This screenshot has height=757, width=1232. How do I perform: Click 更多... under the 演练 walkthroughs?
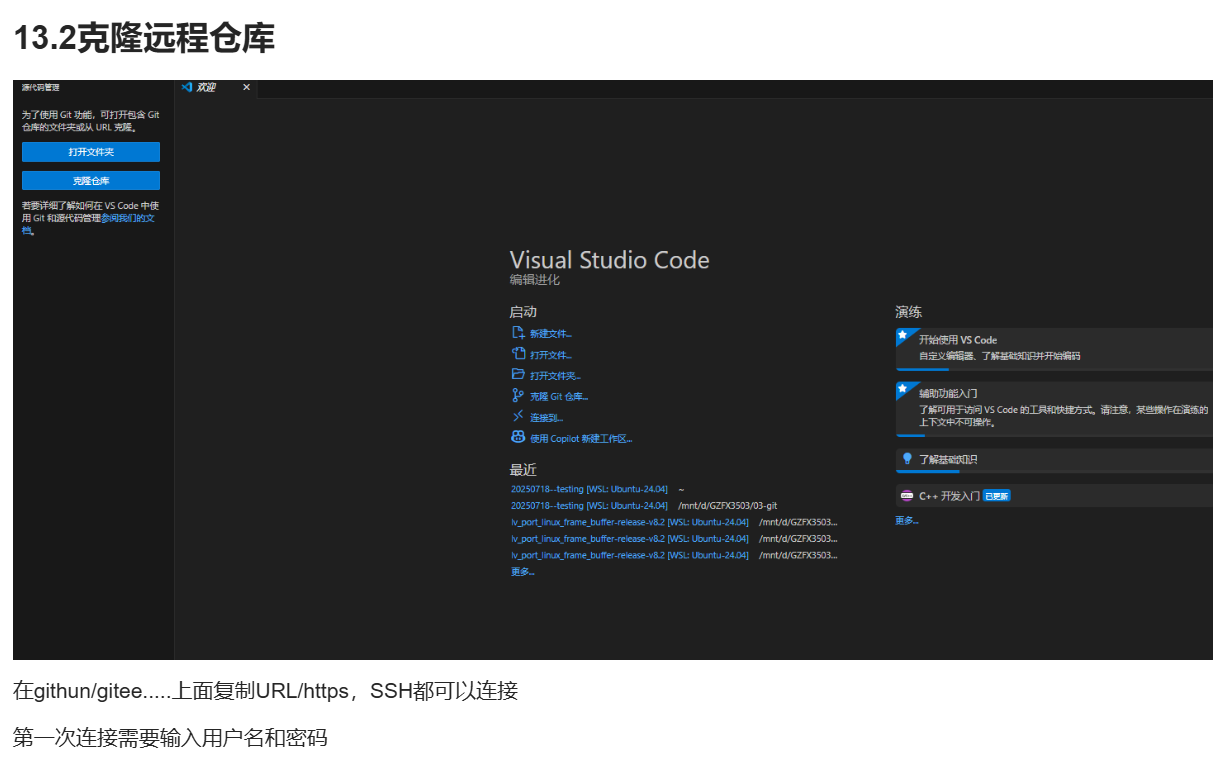coord(906,520)
